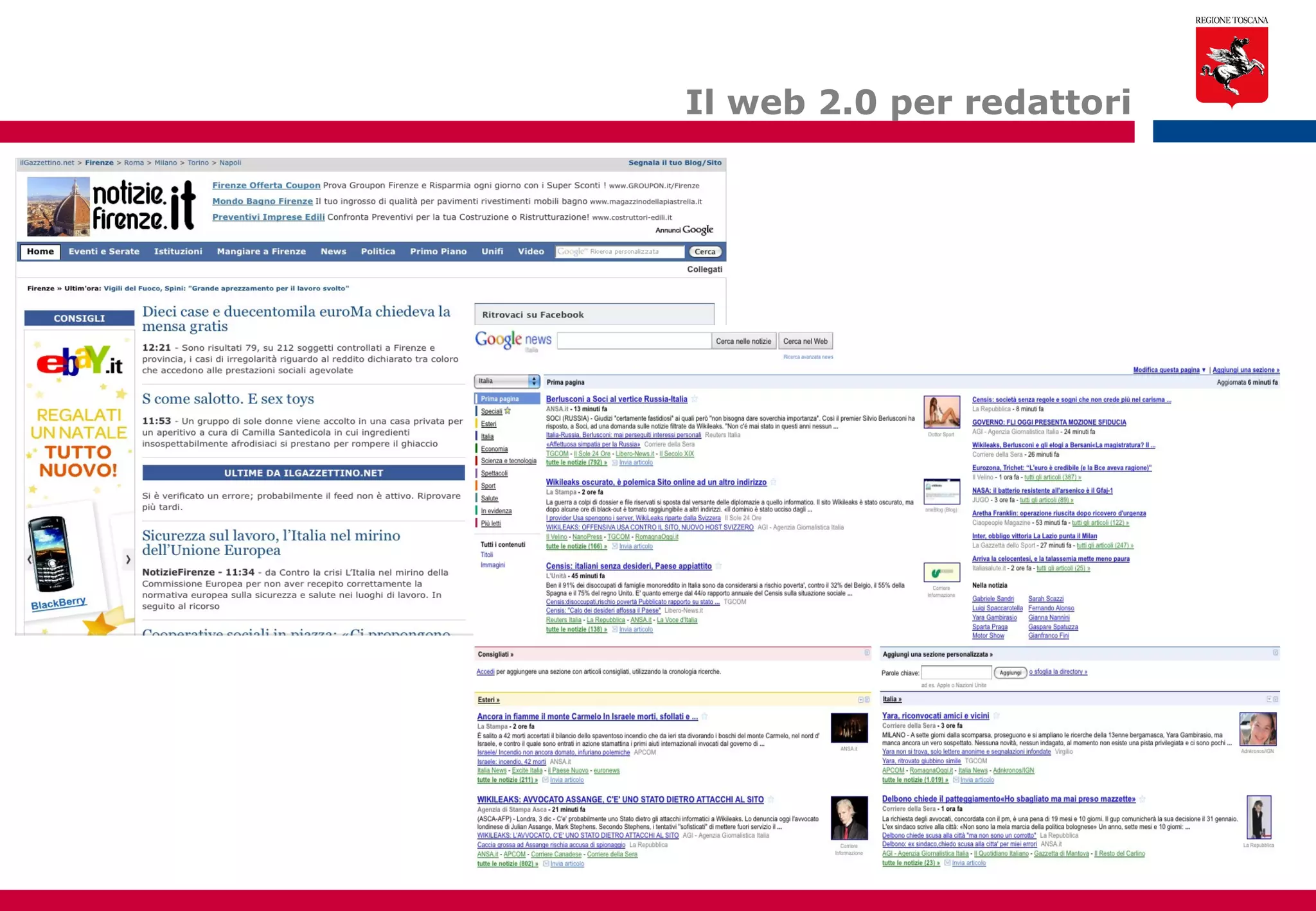Star the Wikileaks oscurato headline

coord(774,482)
